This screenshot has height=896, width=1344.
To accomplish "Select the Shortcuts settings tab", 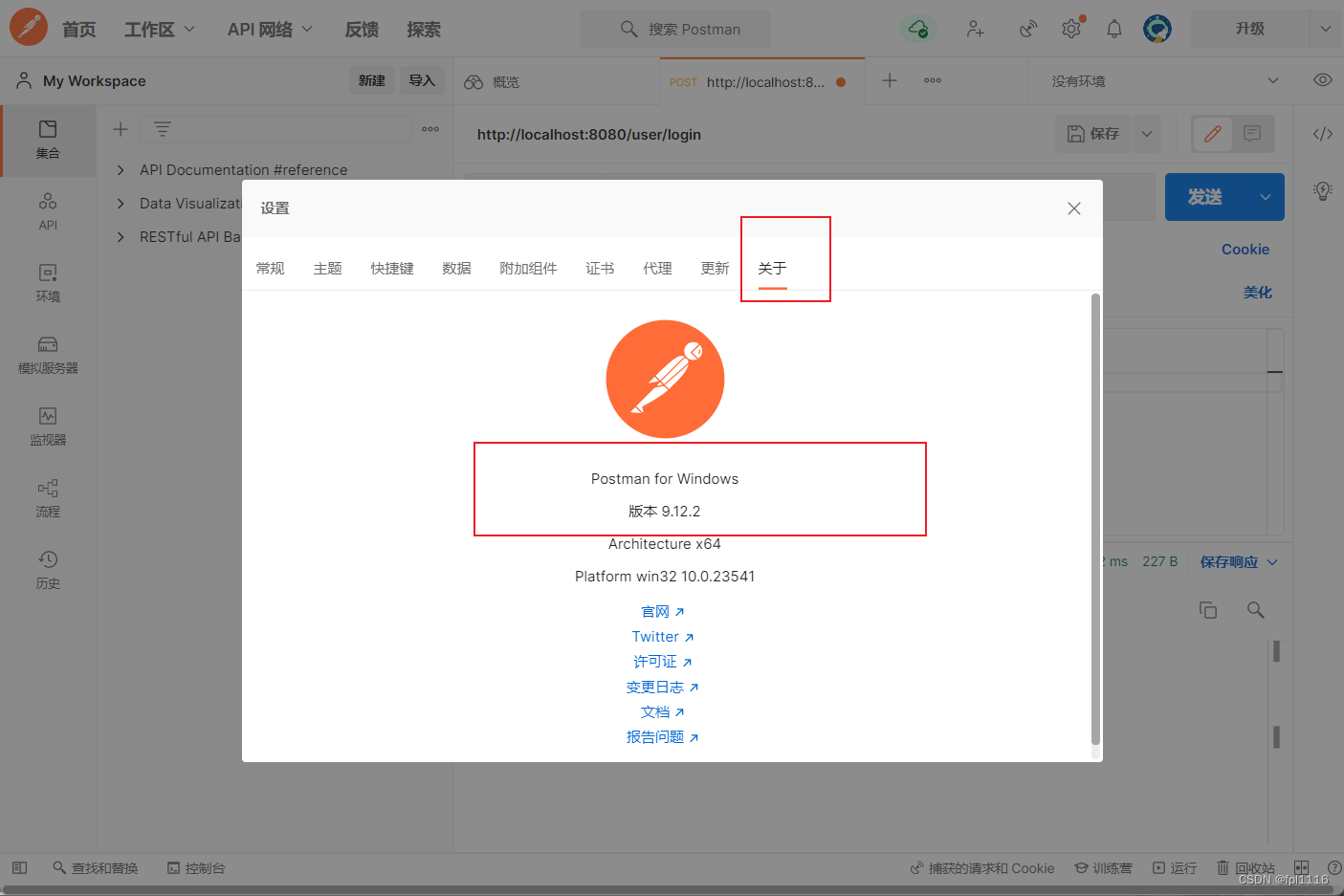I will 392,269.
